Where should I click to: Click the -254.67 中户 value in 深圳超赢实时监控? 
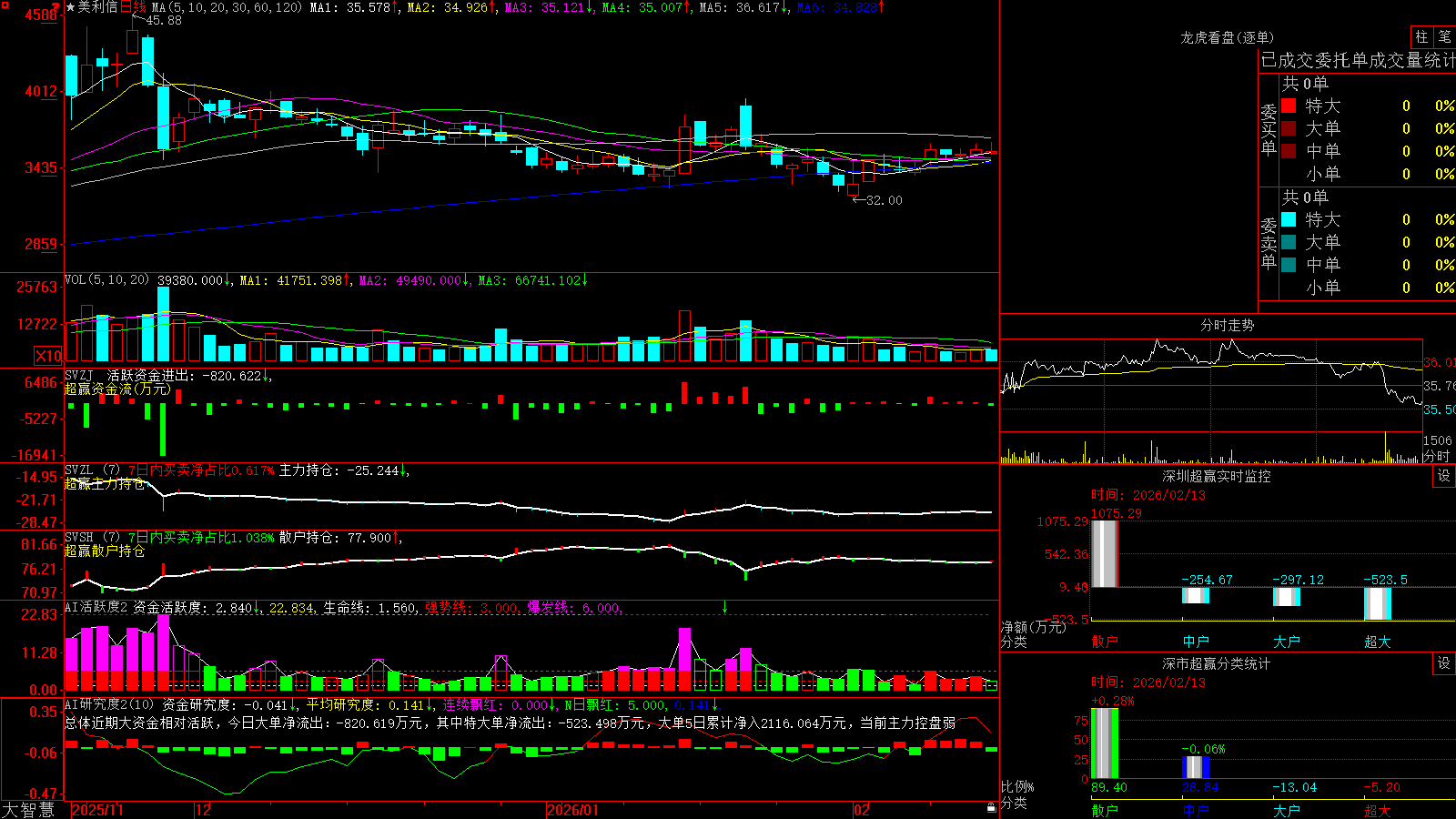pyautogui.click(x=1207, y=580)
